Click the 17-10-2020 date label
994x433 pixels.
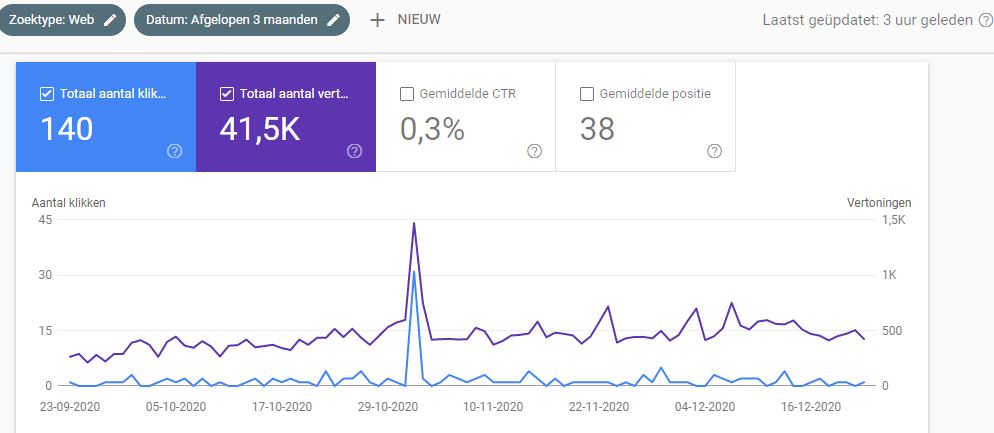coord(283,406)
